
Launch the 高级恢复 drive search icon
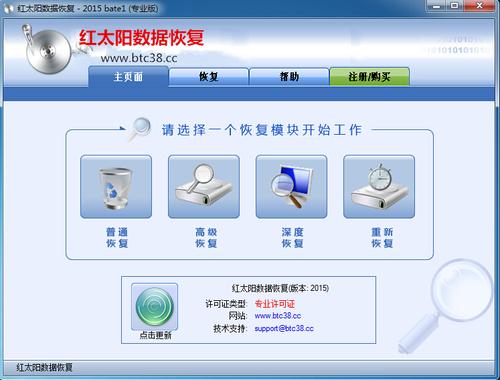coord(204,187)
